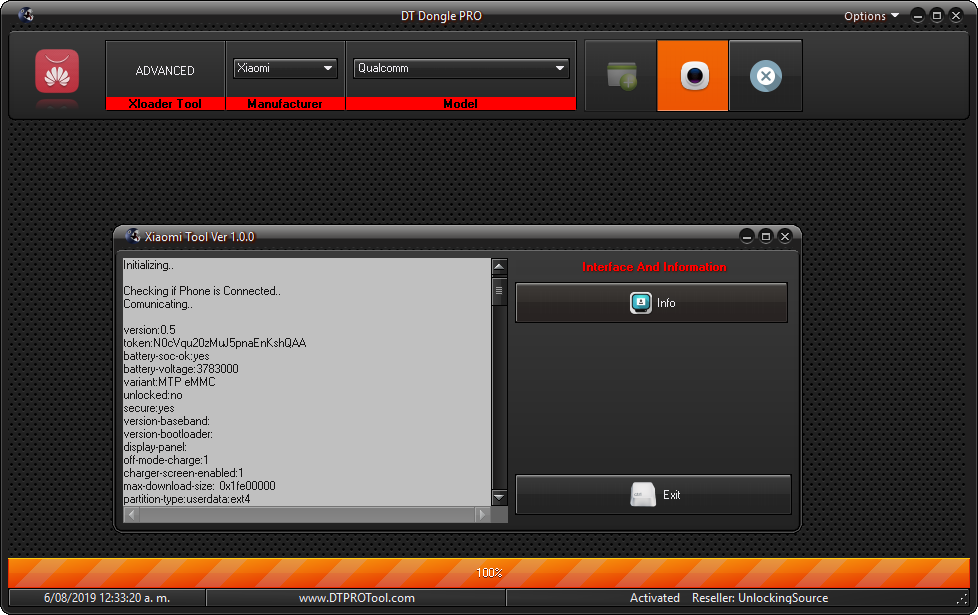
Task: Click the Xiaomi Tool window title icon
Action: (x=133, y=236)
